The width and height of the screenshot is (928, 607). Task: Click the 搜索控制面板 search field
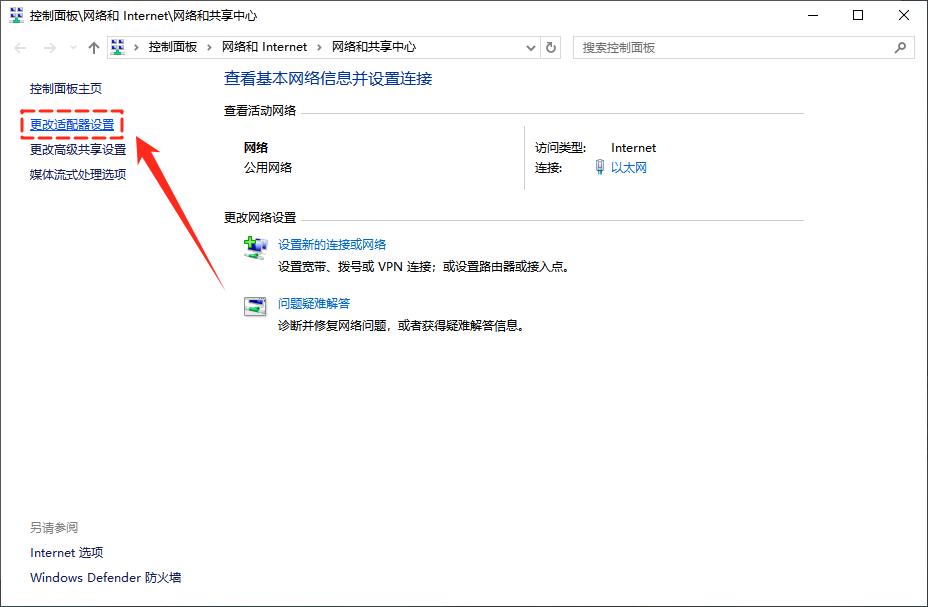pyautogui.click(x=730, y=47)
